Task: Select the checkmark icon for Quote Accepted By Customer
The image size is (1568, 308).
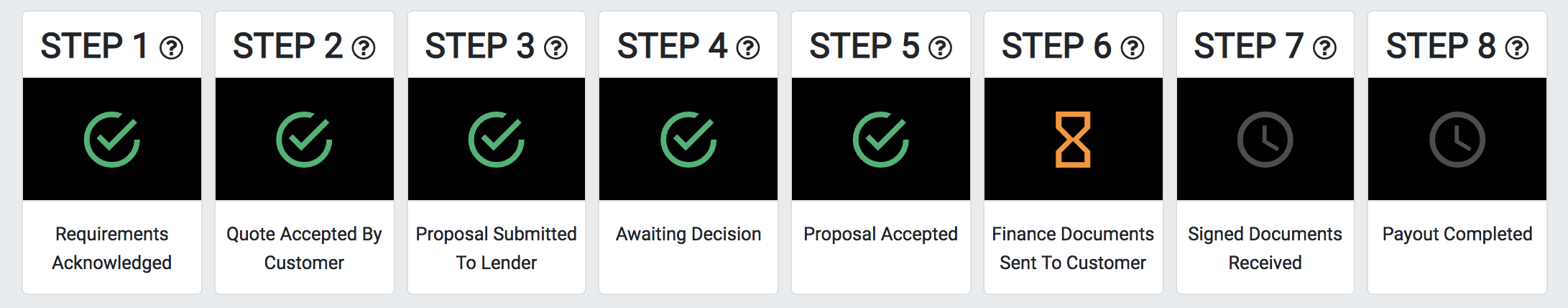Action: (x=304, y=140)
